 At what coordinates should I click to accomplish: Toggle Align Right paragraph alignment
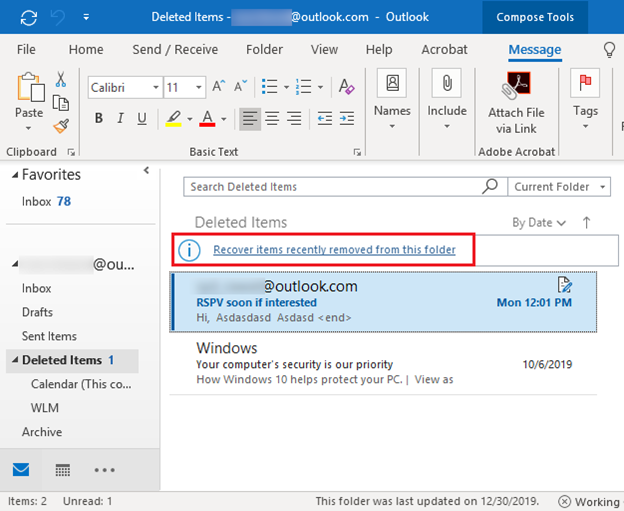pyautogui.click(x=294, y=119)
